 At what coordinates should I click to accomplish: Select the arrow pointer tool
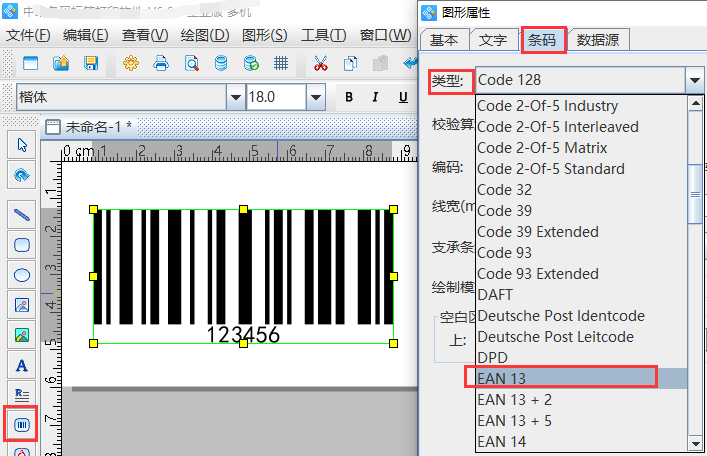[x=22, y=145]
